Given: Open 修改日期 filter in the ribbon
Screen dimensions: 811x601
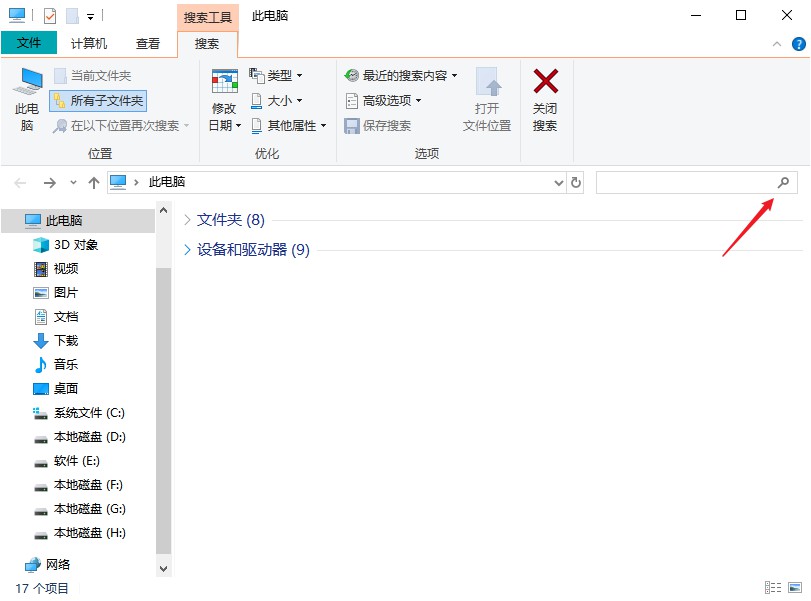Looking at the screenshot, I should click(x=222, y=95).
